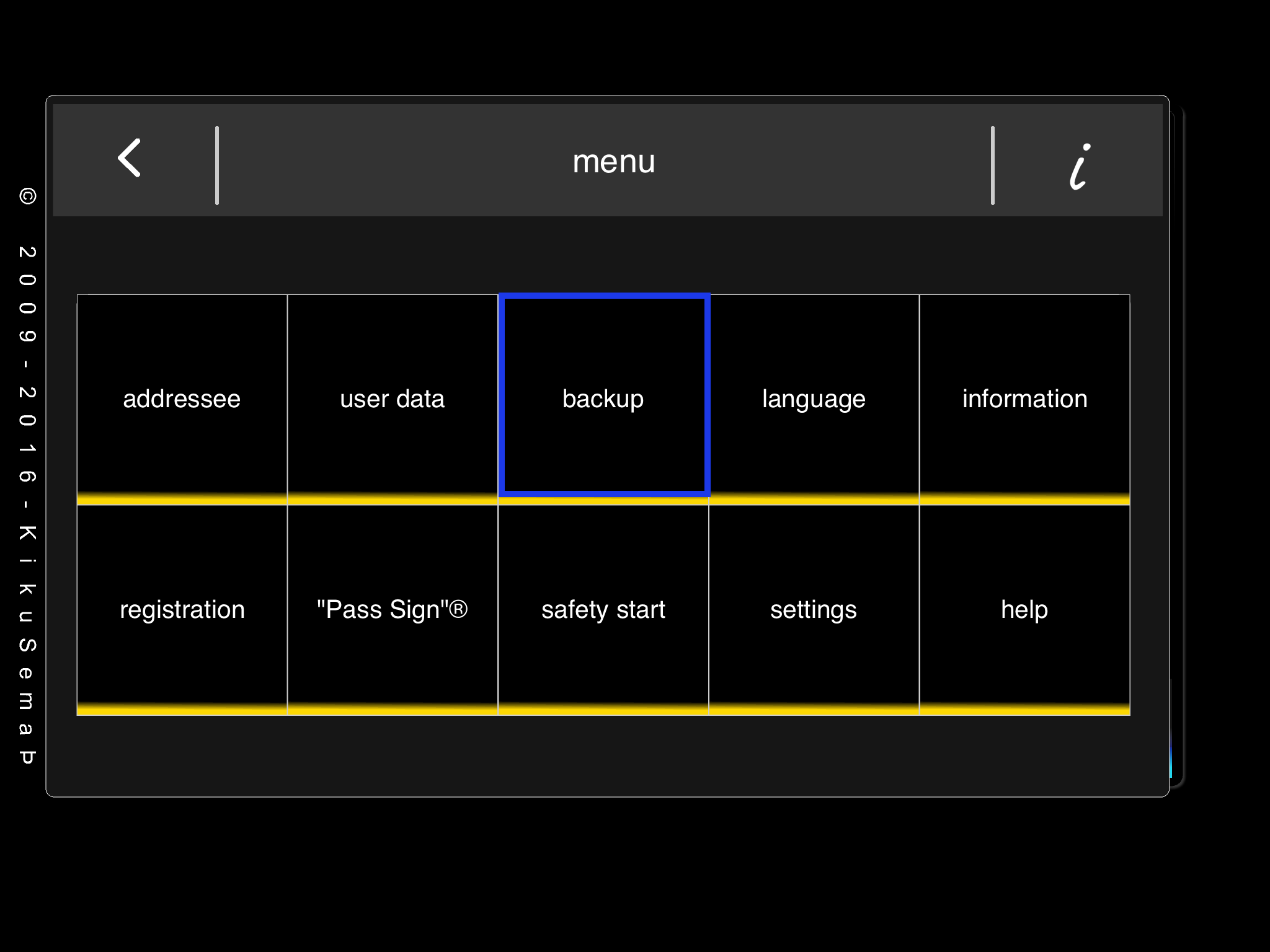Click the divider beside the back arrow
The image size is (1270, 952).
pos(217,165)
